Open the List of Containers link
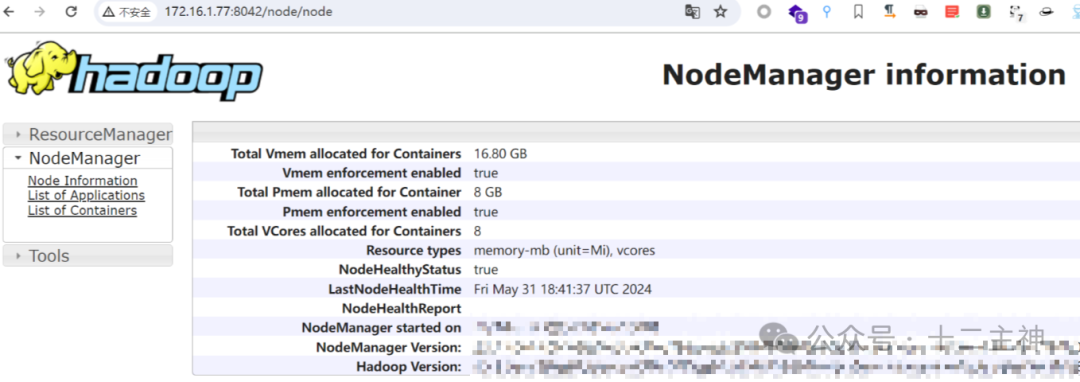 [x=82, y=211]
